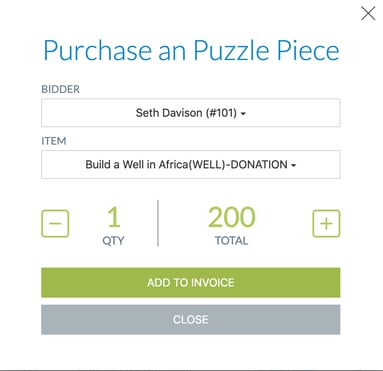
Task: Dismiss the dialog using the X icon
Action: tap(368, 14)
